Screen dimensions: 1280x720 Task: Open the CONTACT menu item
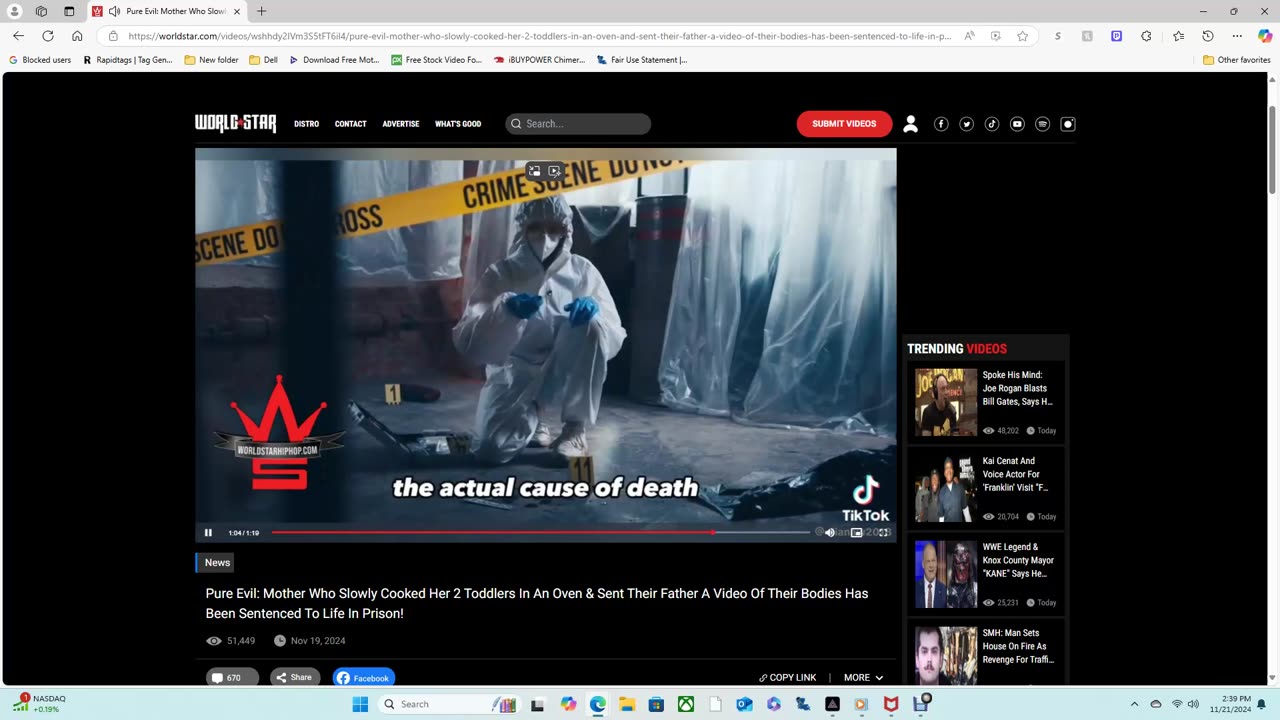tap(351, 124)
